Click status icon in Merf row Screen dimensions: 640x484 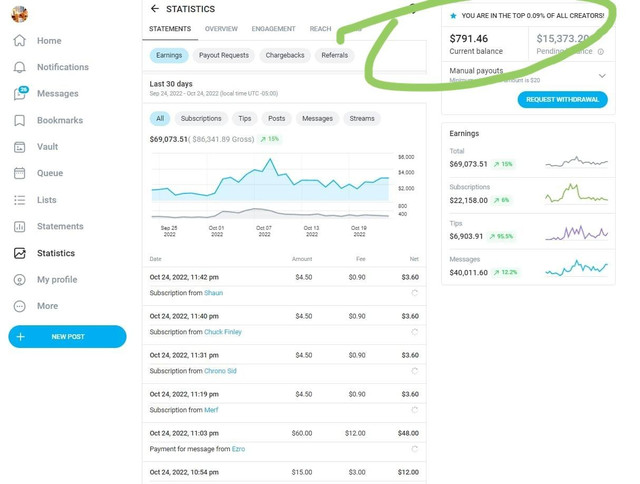click(x=414, y=410)
